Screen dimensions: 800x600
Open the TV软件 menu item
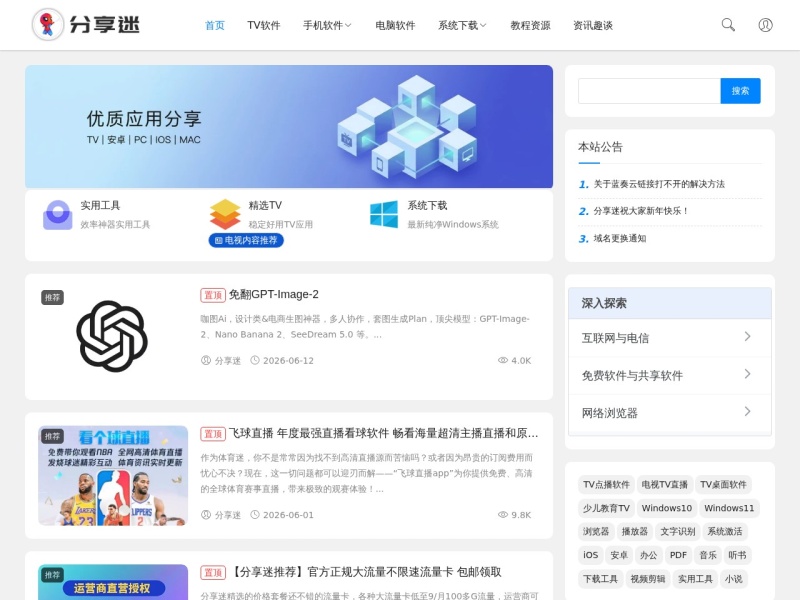264,25
